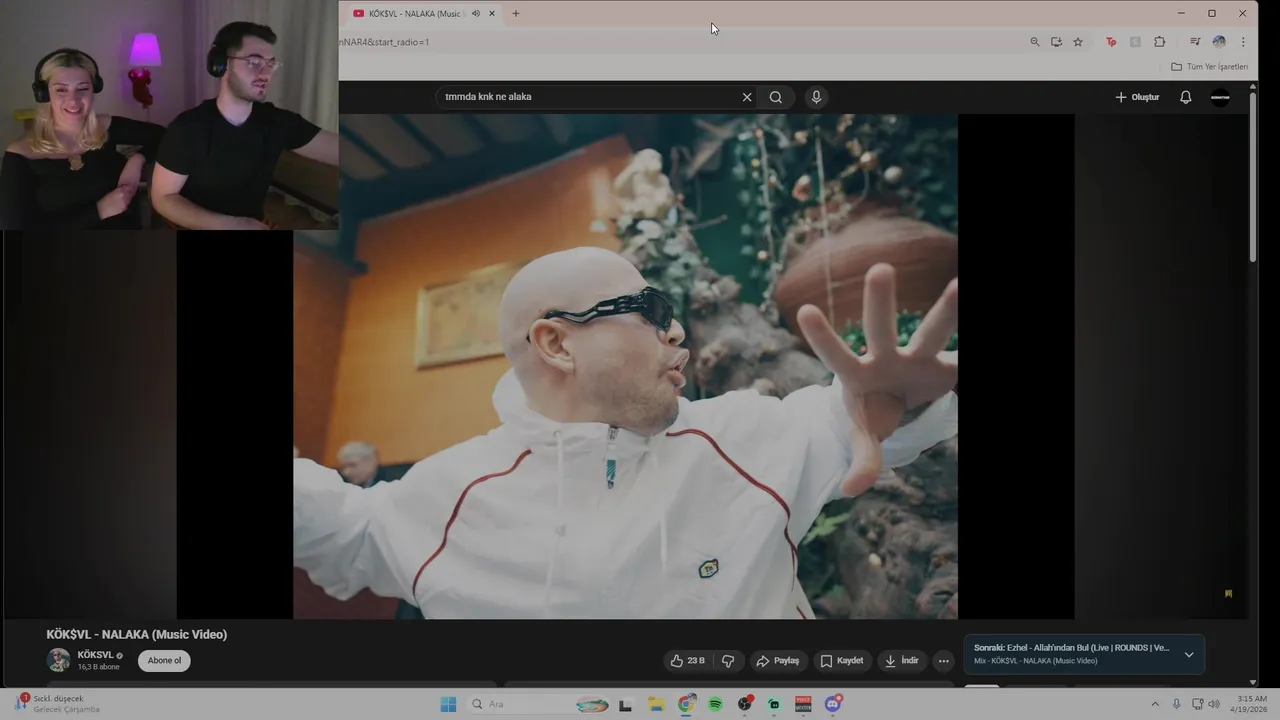Click the address bar URL text
Screen dimensions: 1280x720
(x=384, y=42)
